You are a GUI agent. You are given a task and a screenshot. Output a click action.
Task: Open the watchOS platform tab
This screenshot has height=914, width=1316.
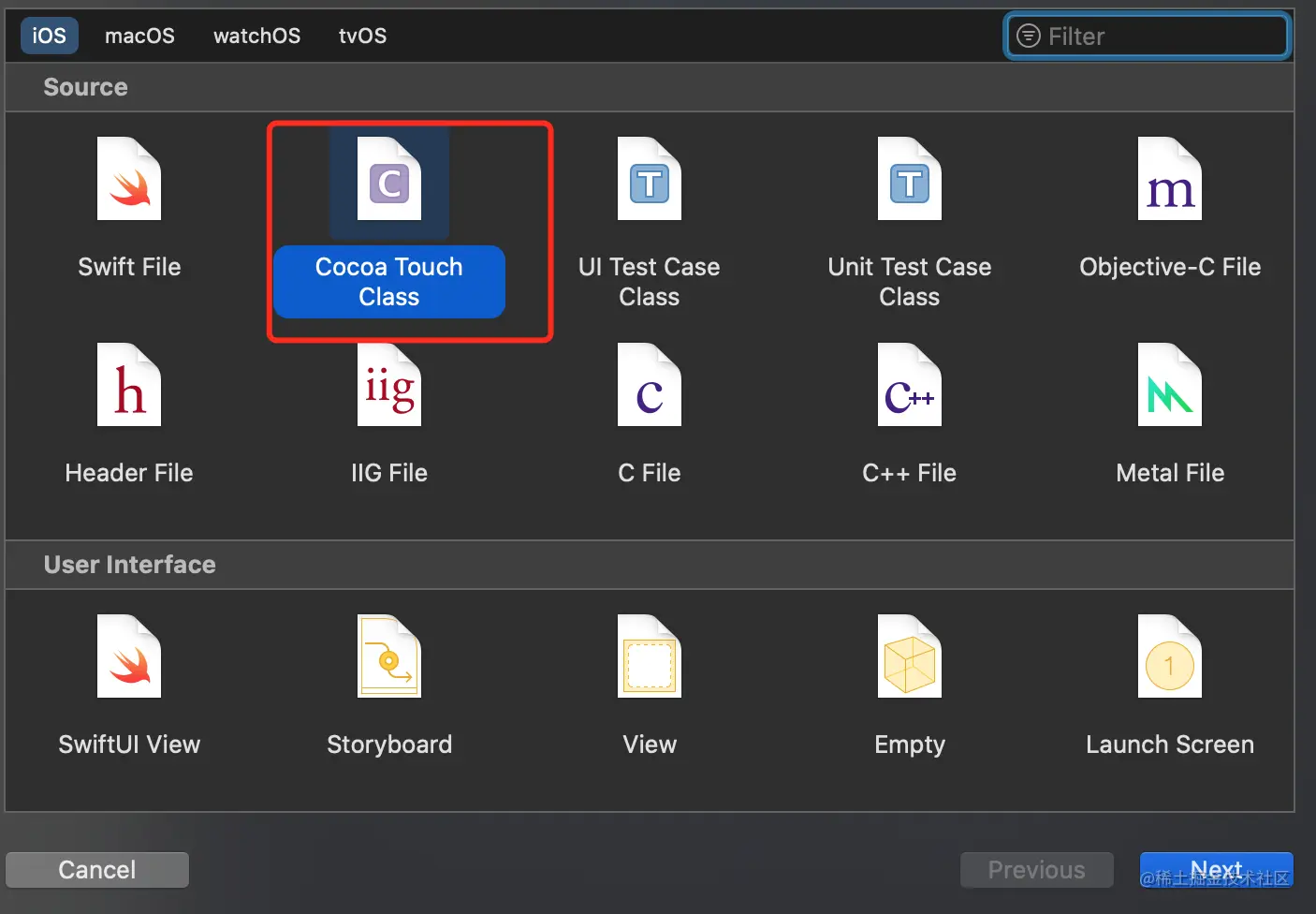pyautogui.click(x=257, y=36)
